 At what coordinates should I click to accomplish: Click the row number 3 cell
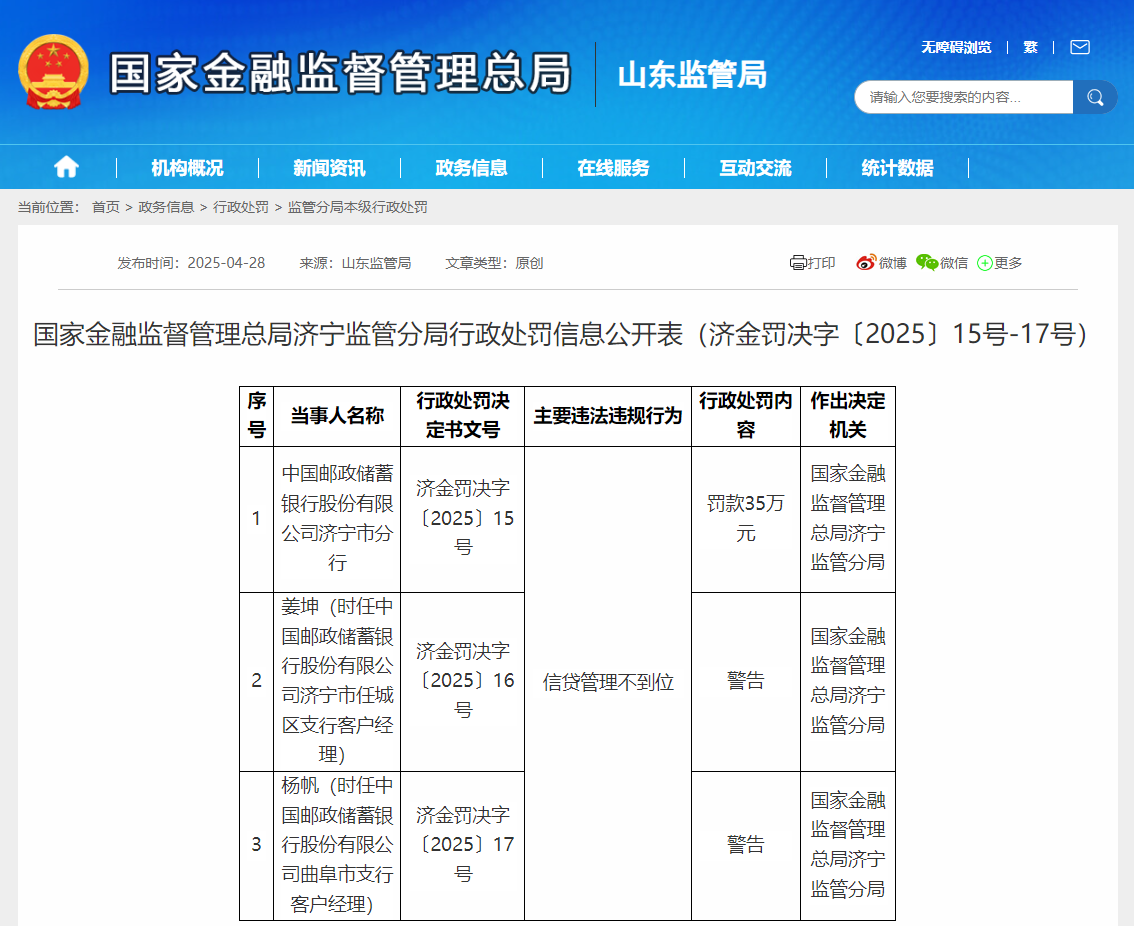257,845
